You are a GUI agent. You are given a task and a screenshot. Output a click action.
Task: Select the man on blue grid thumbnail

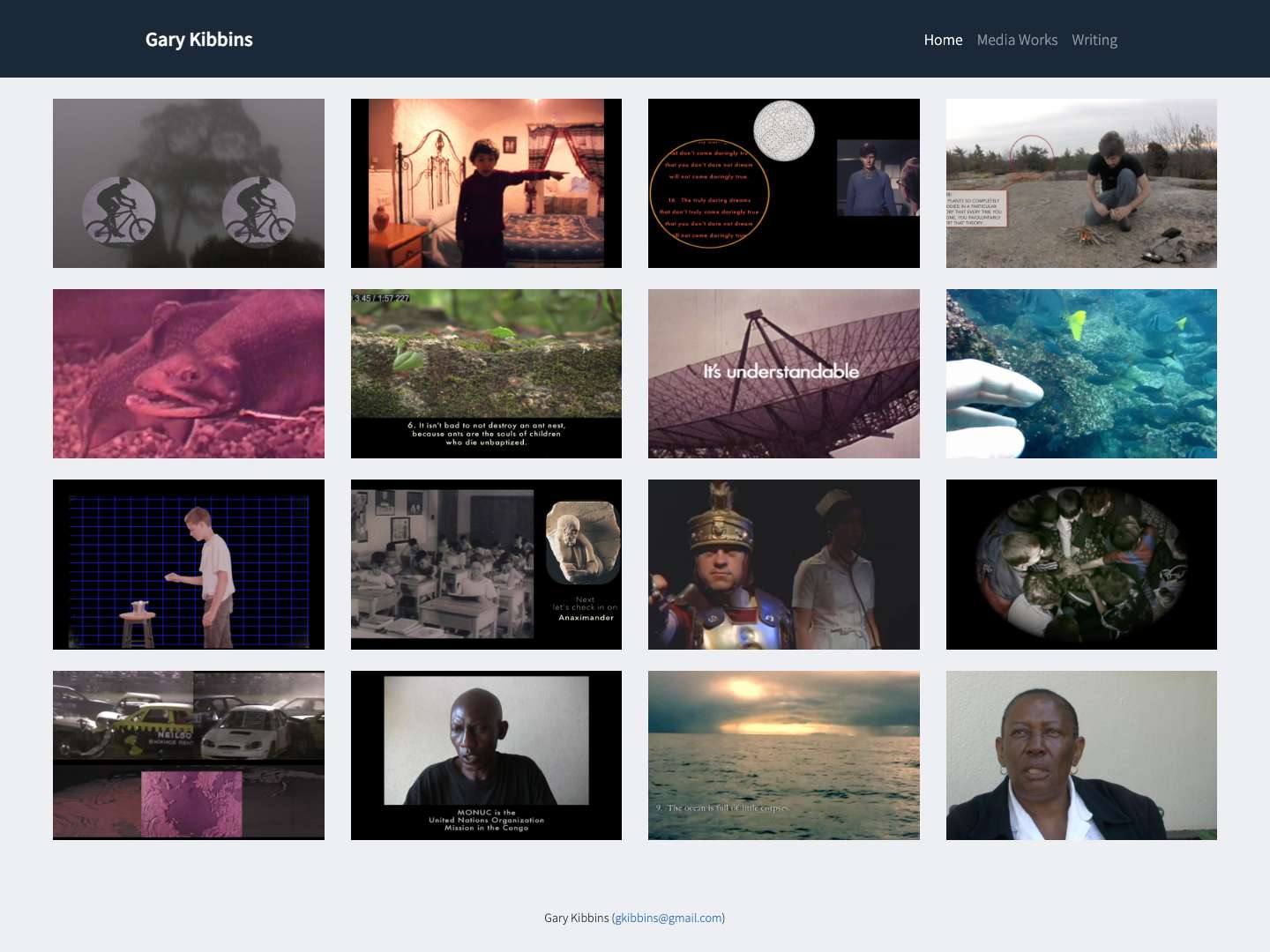coord(188,564)
